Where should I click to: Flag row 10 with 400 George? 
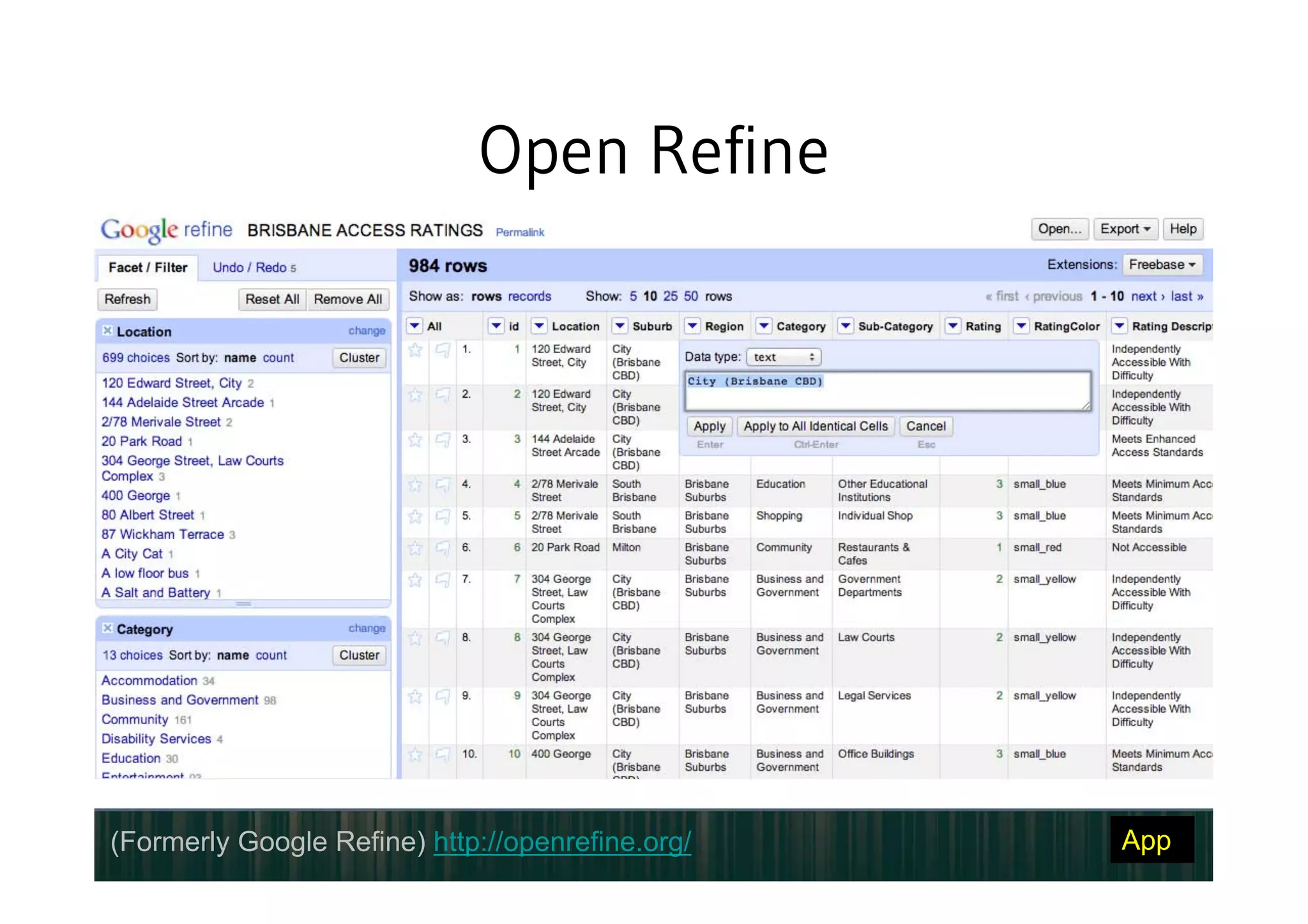coord(443,755)
